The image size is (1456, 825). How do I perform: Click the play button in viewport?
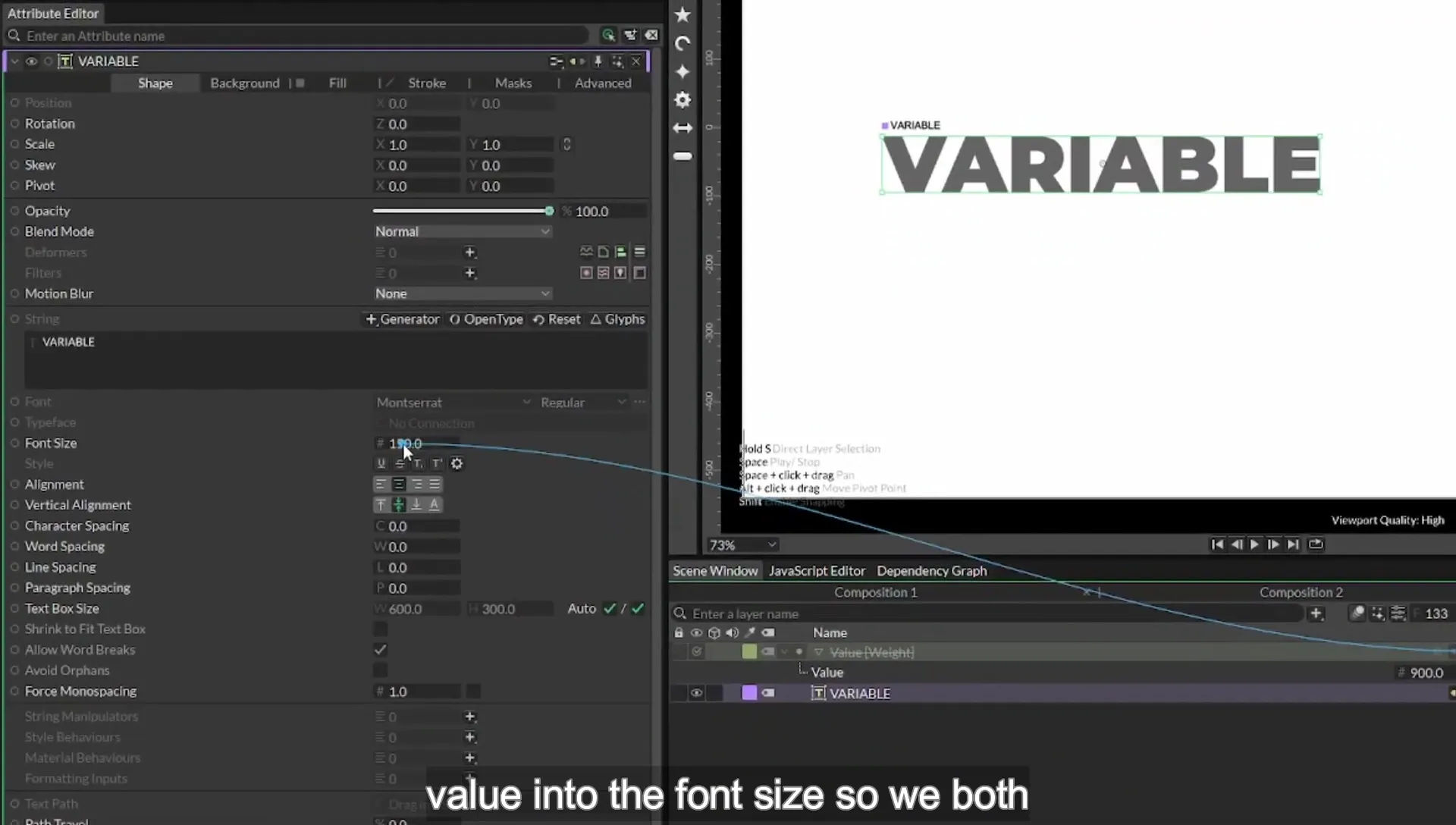(x=1254, y=544)
